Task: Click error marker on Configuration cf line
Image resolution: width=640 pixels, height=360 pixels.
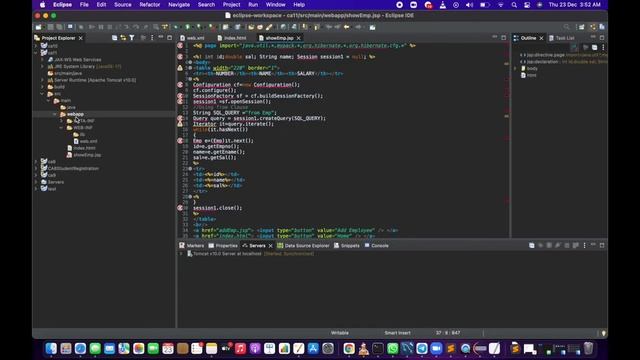Action: (180, 85)
